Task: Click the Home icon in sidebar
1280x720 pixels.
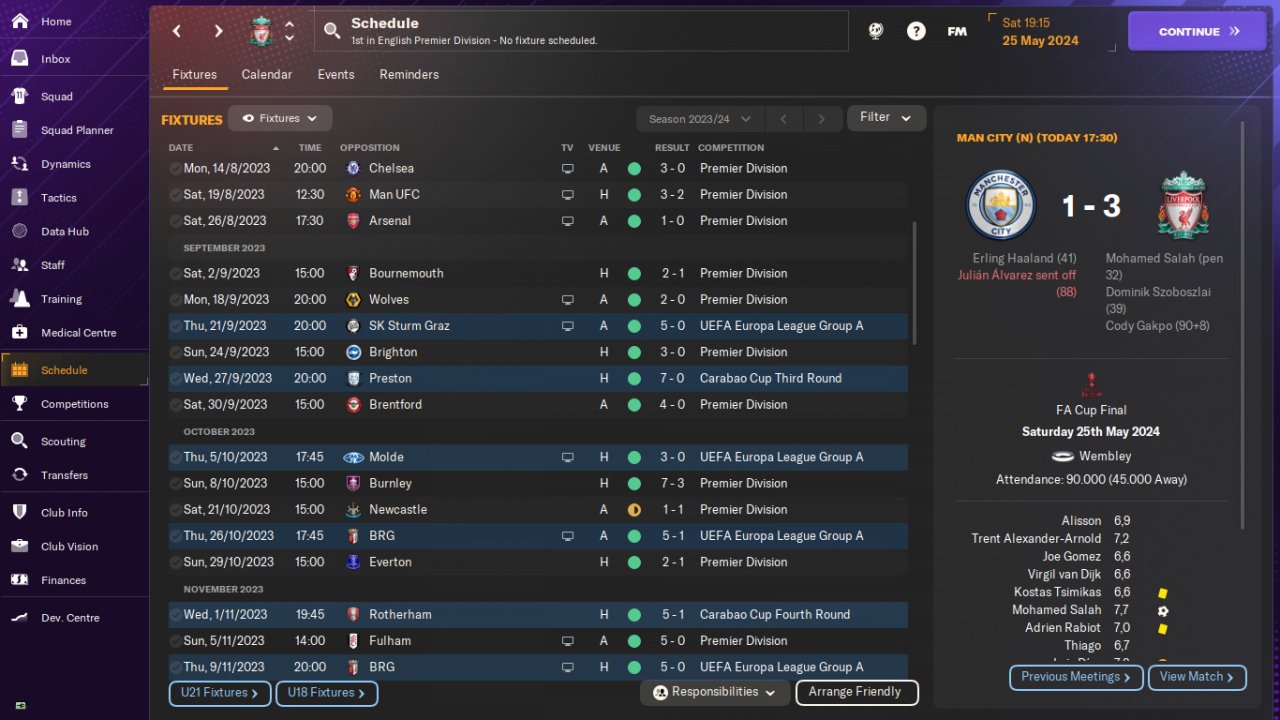Action: pyautogui.click(x=19, y=21)
